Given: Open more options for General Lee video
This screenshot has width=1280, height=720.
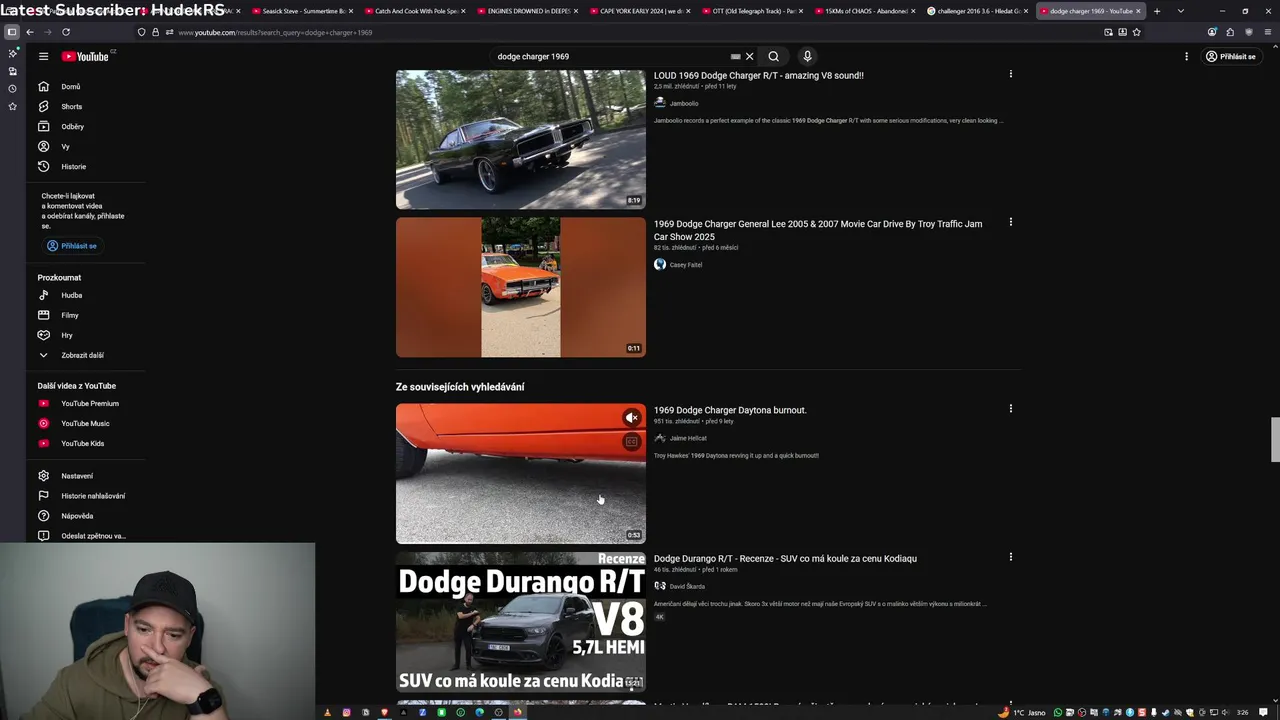Looking at the screenshot, I should pos(1011,222).
